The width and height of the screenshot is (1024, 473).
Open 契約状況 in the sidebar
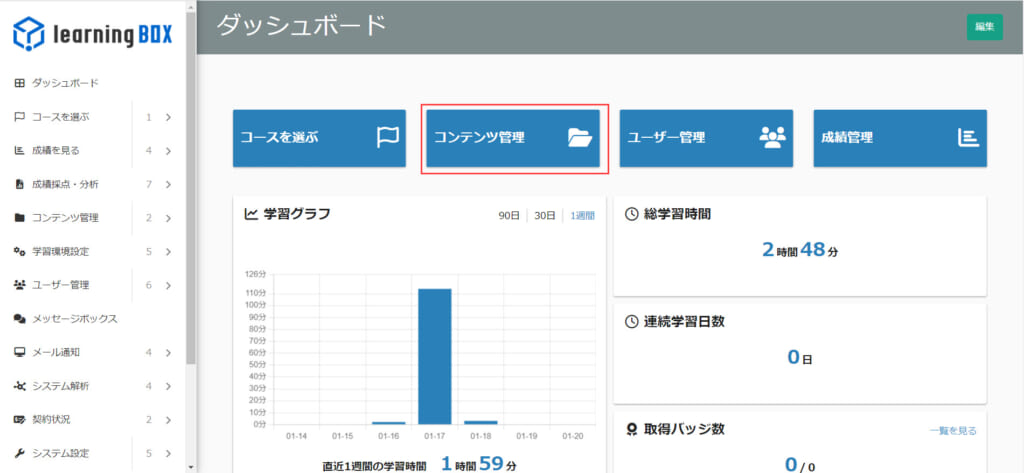(x=51, y=419)
